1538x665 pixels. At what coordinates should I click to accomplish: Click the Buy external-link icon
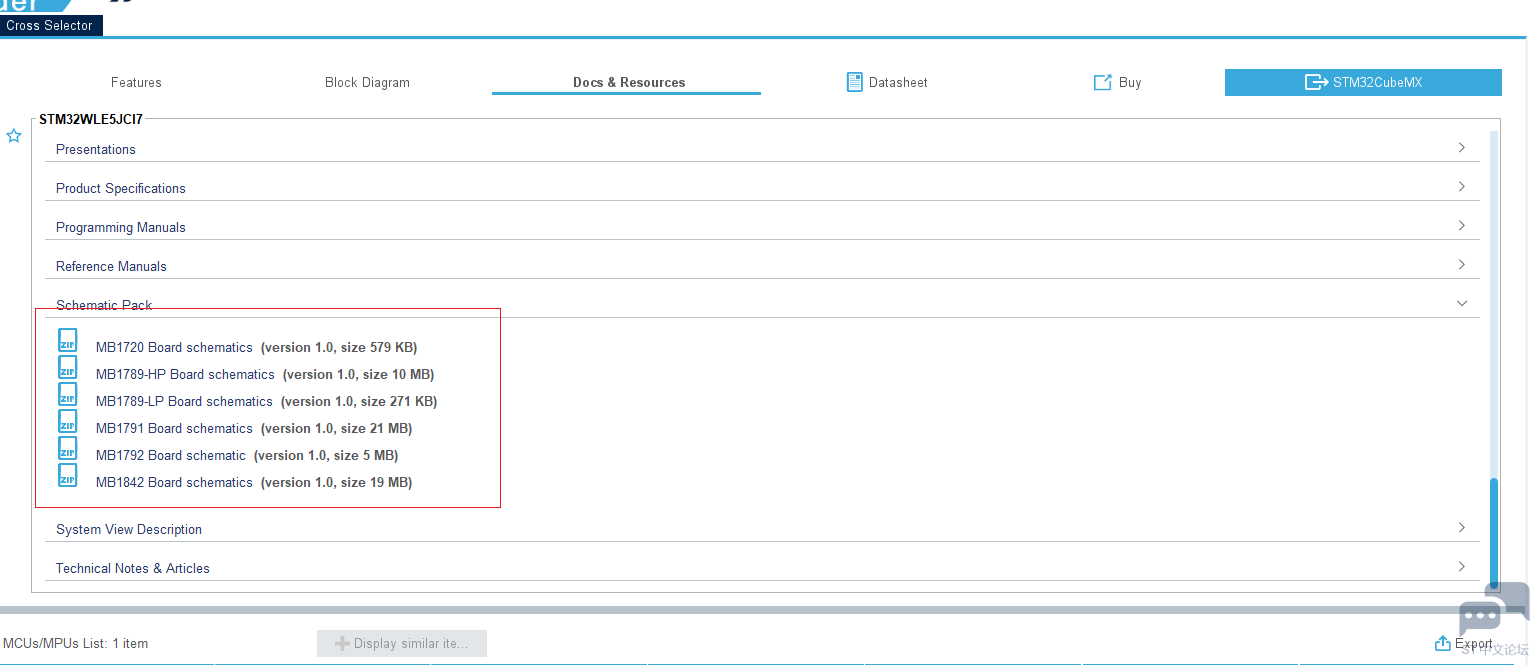click(1102, 82)
